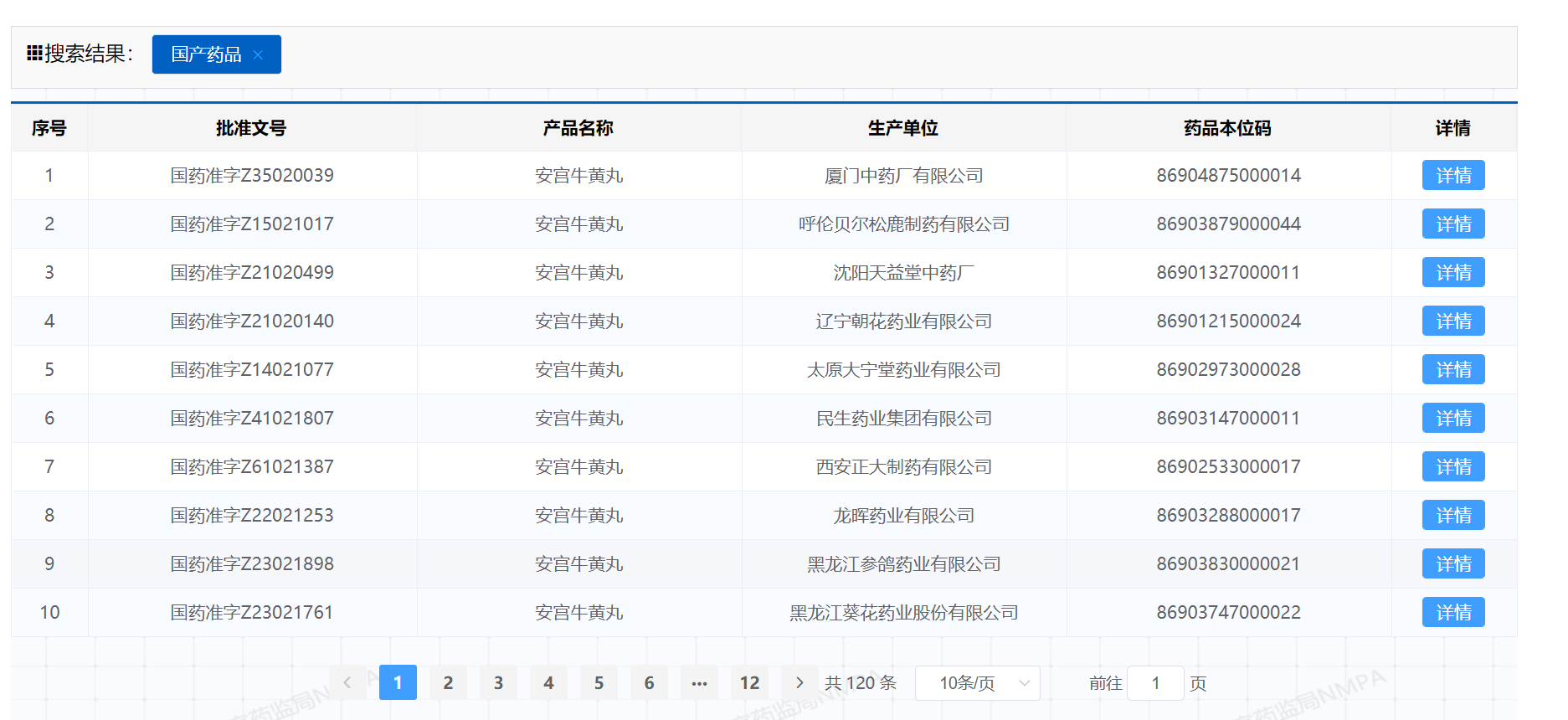Click the 批准文号 column header
The height and width of the screenshot is (720, 1568).
(x=251, y=128)
